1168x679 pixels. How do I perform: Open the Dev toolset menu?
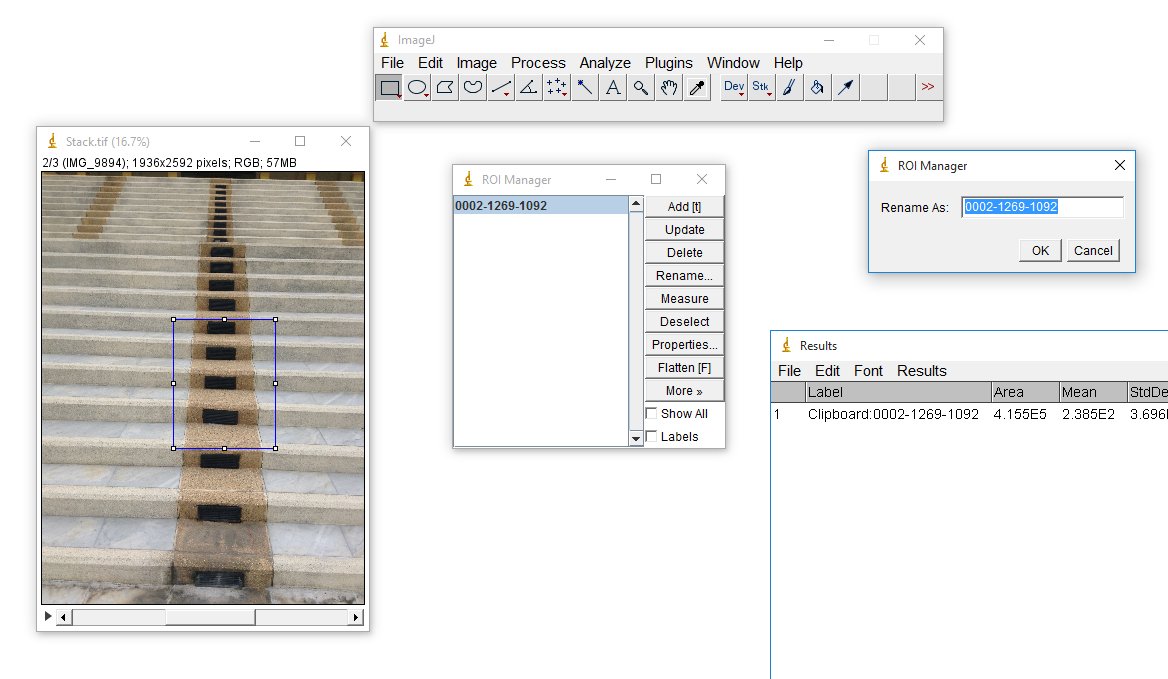coord(733,87)
